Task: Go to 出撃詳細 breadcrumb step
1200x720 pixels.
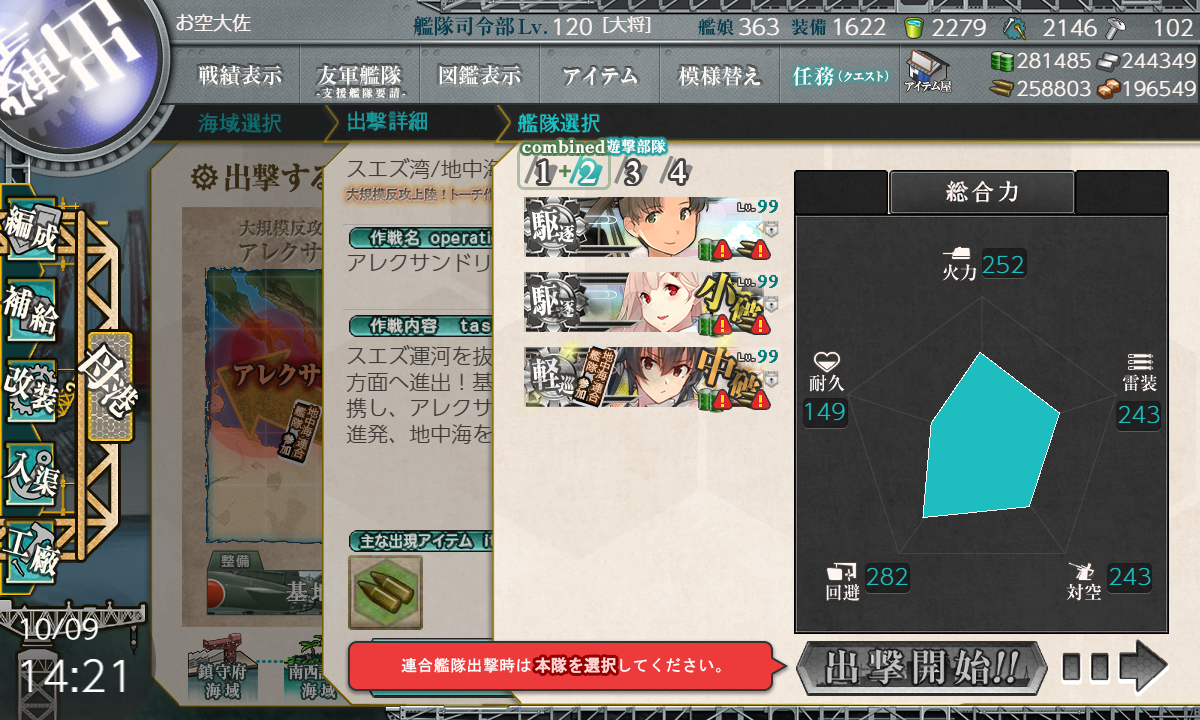Action: 388,122
